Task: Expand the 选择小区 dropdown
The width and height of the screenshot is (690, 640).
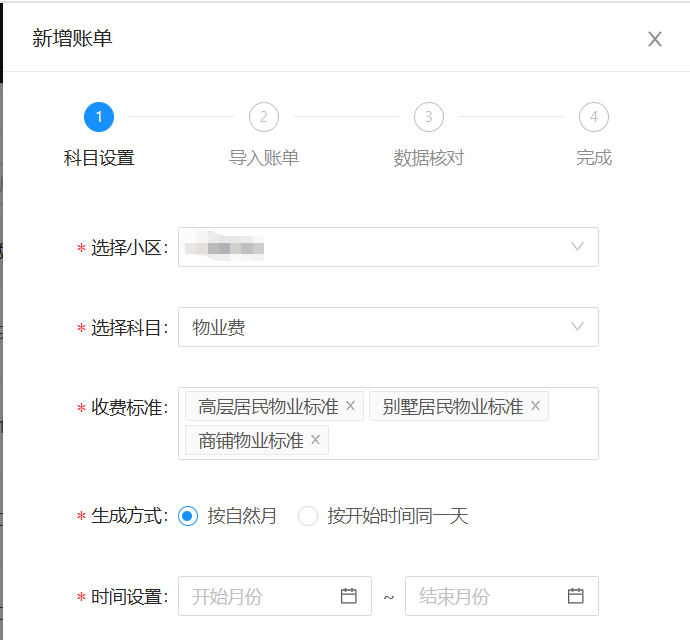Action: [577, 247]
